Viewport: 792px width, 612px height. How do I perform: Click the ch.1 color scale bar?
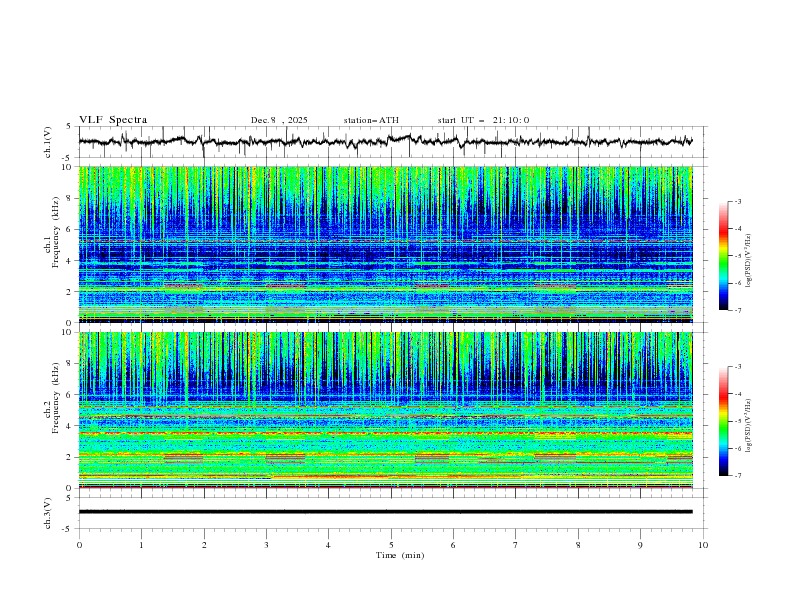coord(723,256)
